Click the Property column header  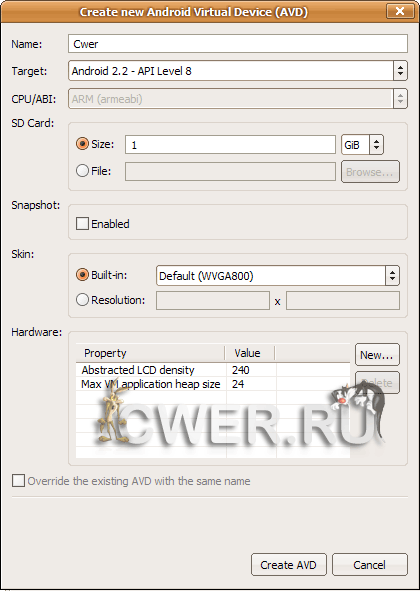150,353
